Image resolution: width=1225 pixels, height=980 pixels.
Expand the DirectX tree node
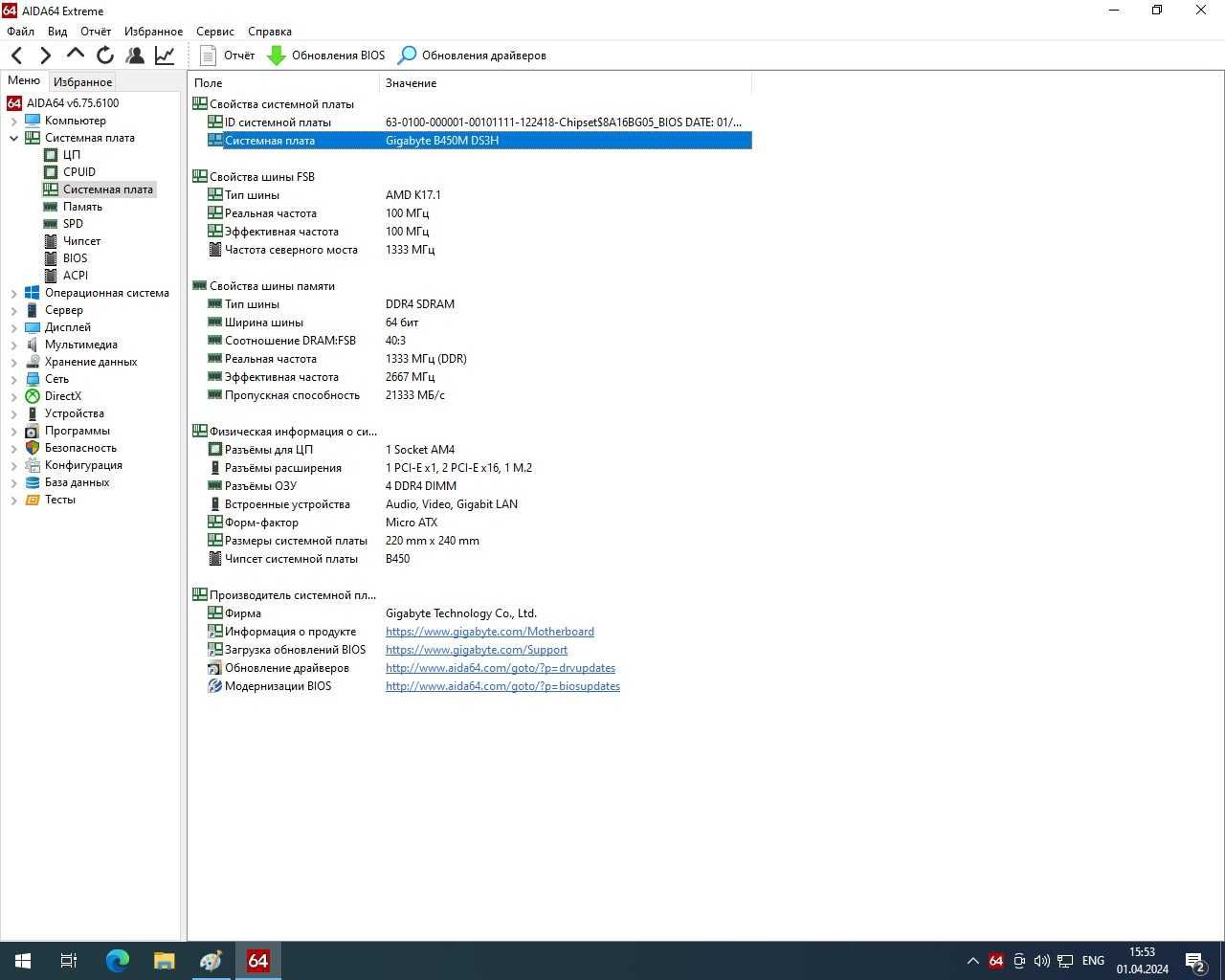coord(14,396)
